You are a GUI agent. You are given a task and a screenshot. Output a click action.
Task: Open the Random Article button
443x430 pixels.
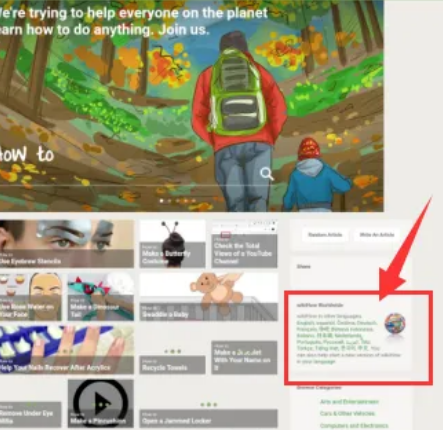[x=325, y=235]
